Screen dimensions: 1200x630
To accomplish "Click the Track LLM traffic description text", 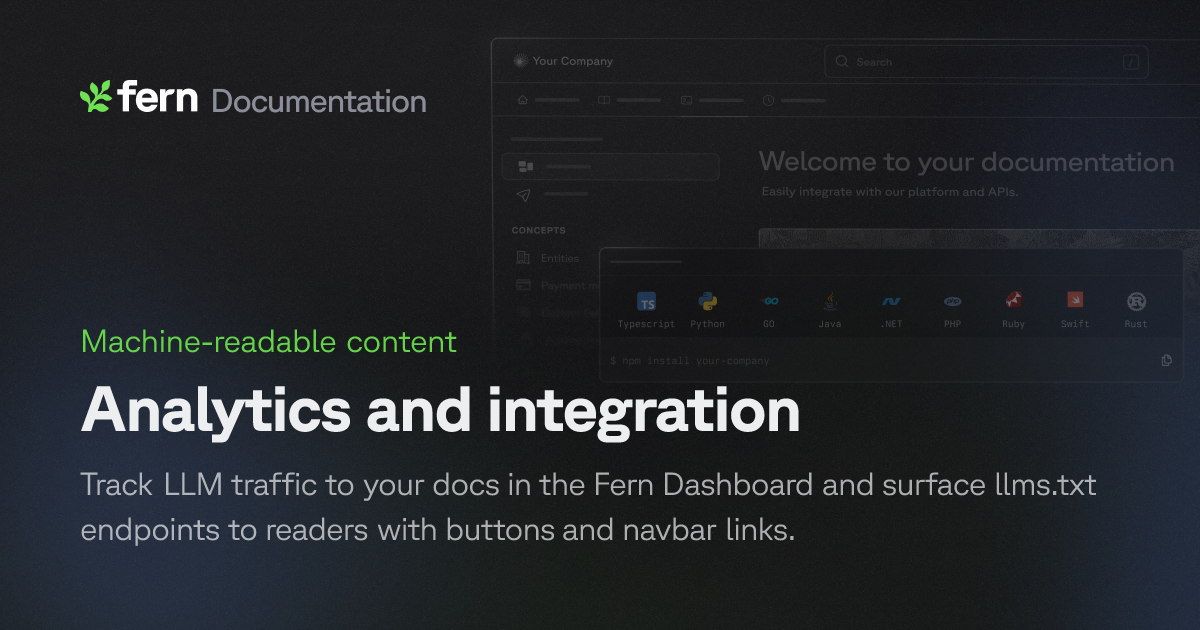I will click(588, 508).
